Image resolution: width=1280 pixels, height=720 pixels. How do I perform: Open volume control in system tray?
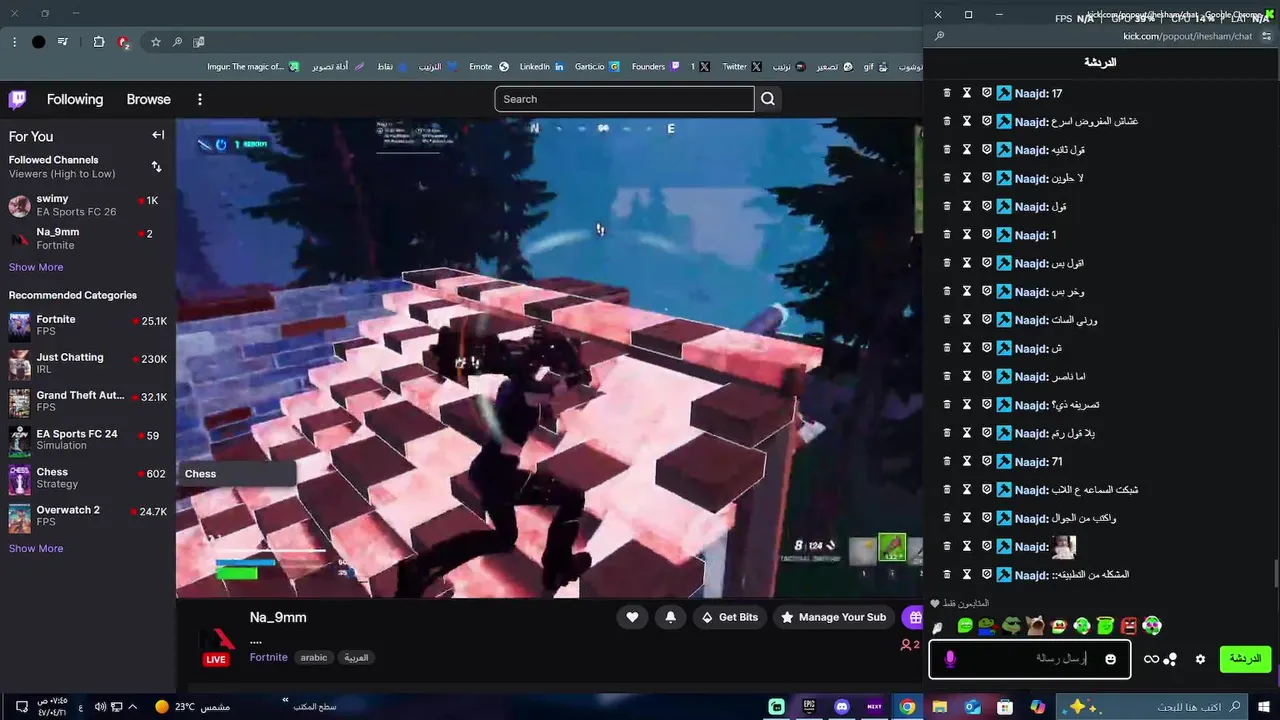100,707
